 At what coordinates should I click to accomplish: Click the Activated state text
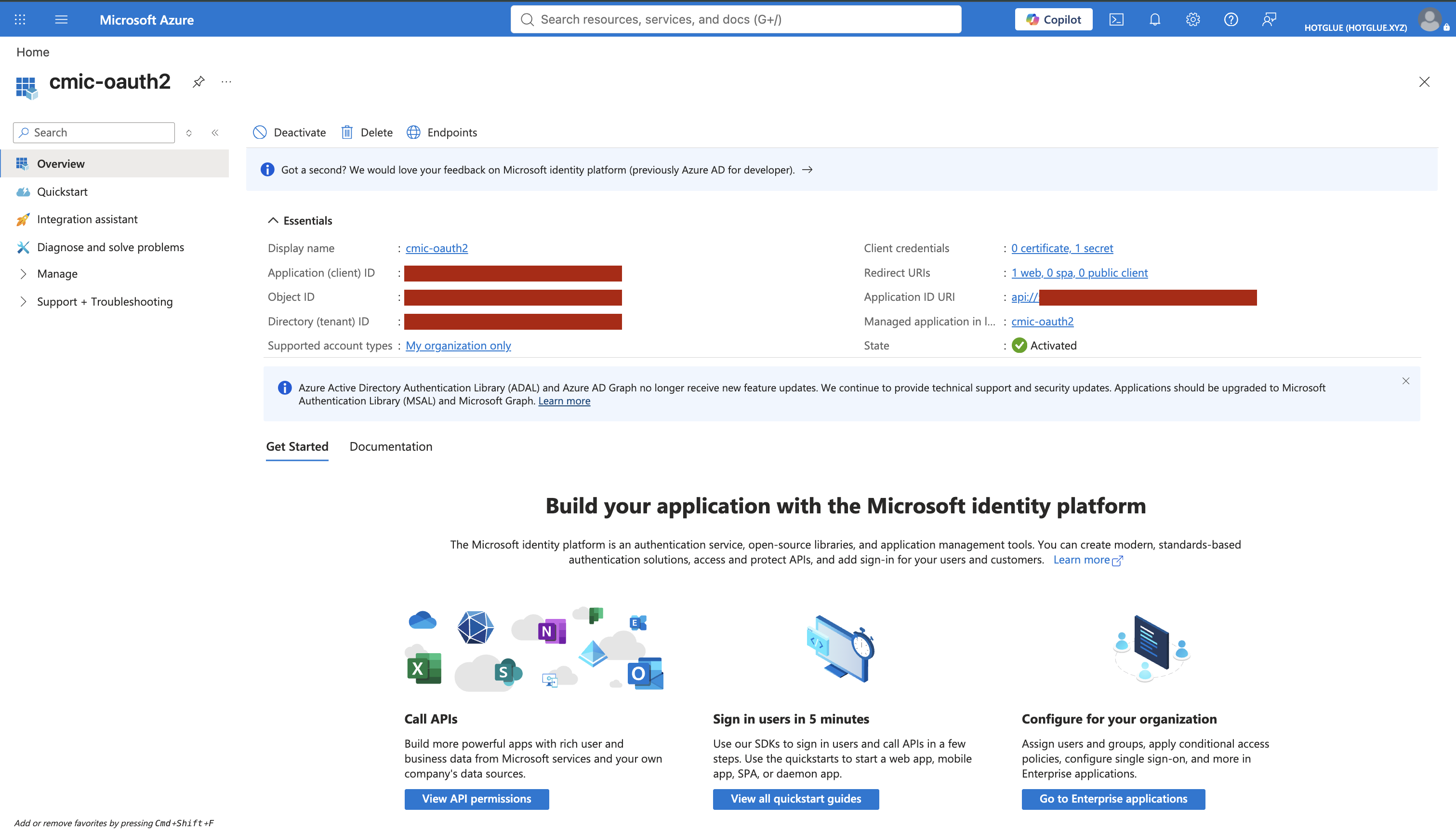tap(1054, 346)
